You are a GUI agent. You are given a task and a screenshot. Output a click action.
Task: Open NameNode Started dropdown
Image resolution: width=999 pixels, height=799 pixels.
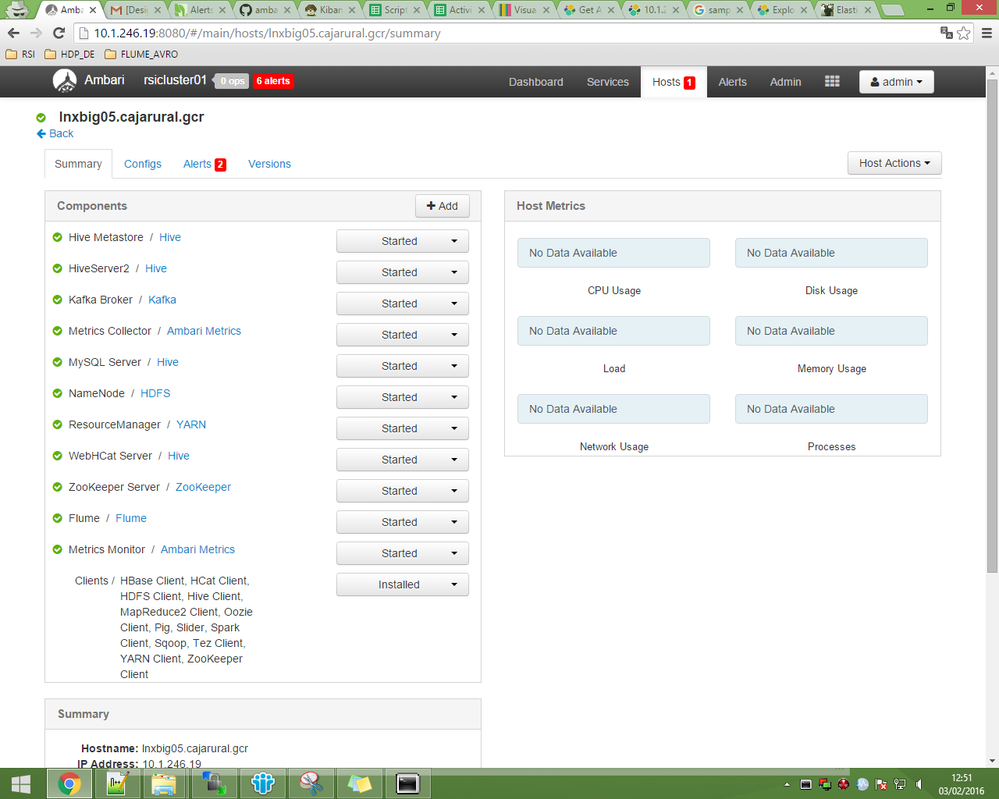click(x=403, y=397)
